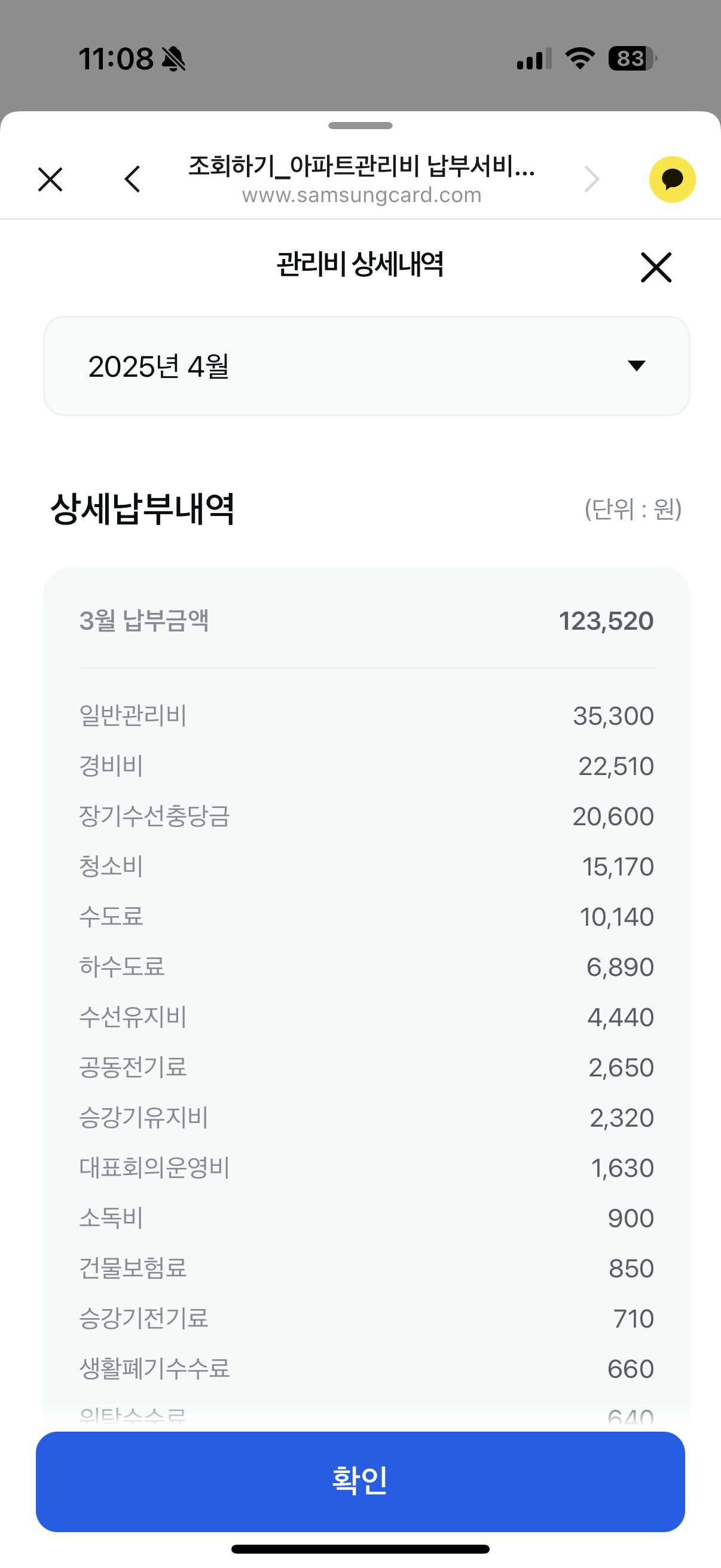Screen dimensions: 721x1568
Task: Tap the page title 조회하기_아파트관리비 납부서비
Action: tap(362, 166)
